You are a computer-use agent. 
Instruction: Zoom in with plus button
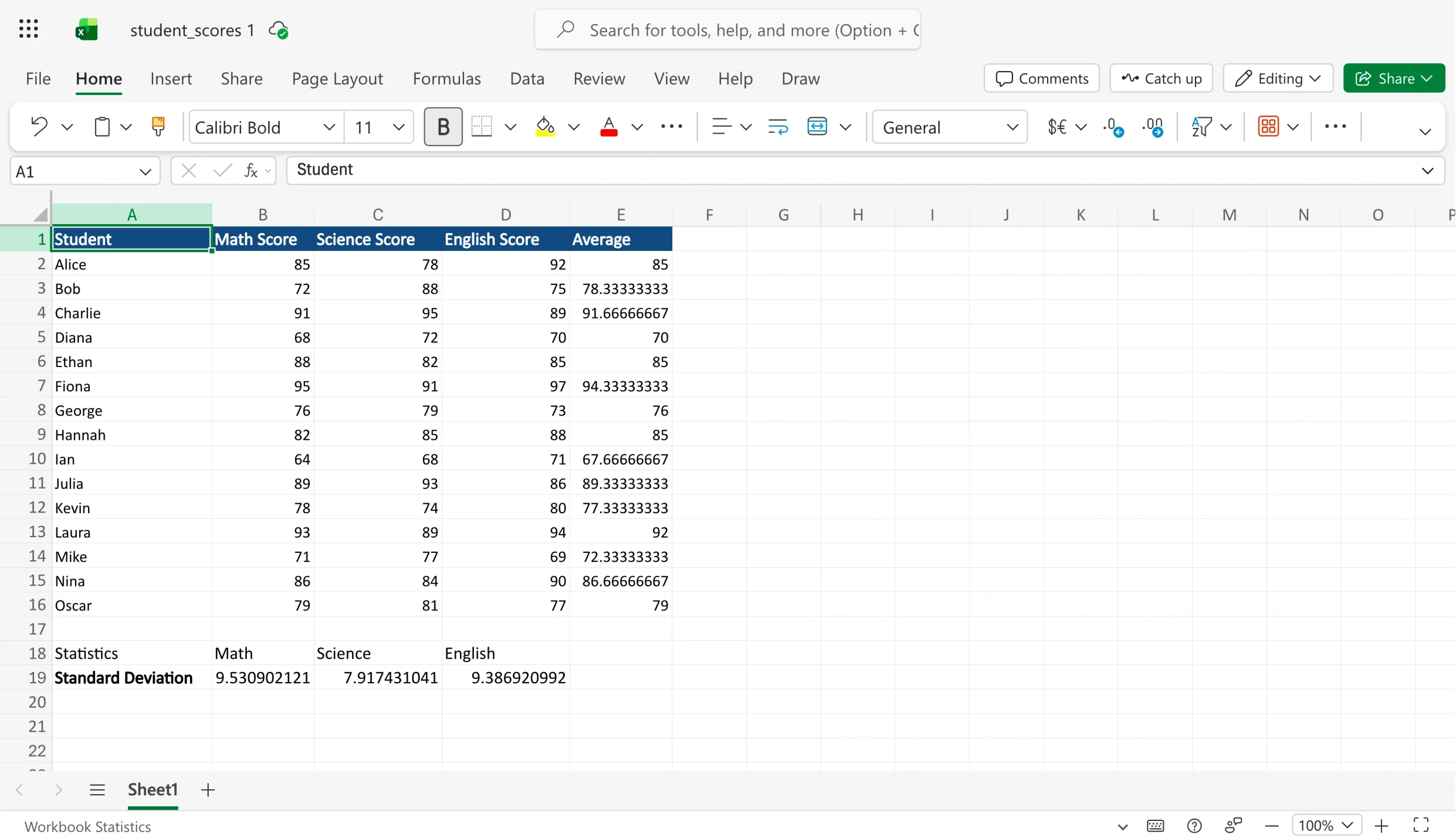coord(1381,827)
